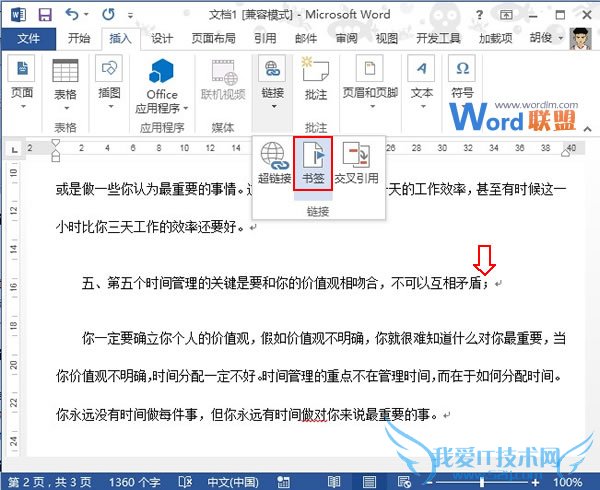Open the 页面布局 tab
The height and width of the screenshot is (490, 600).
click(x=213, y=39)
